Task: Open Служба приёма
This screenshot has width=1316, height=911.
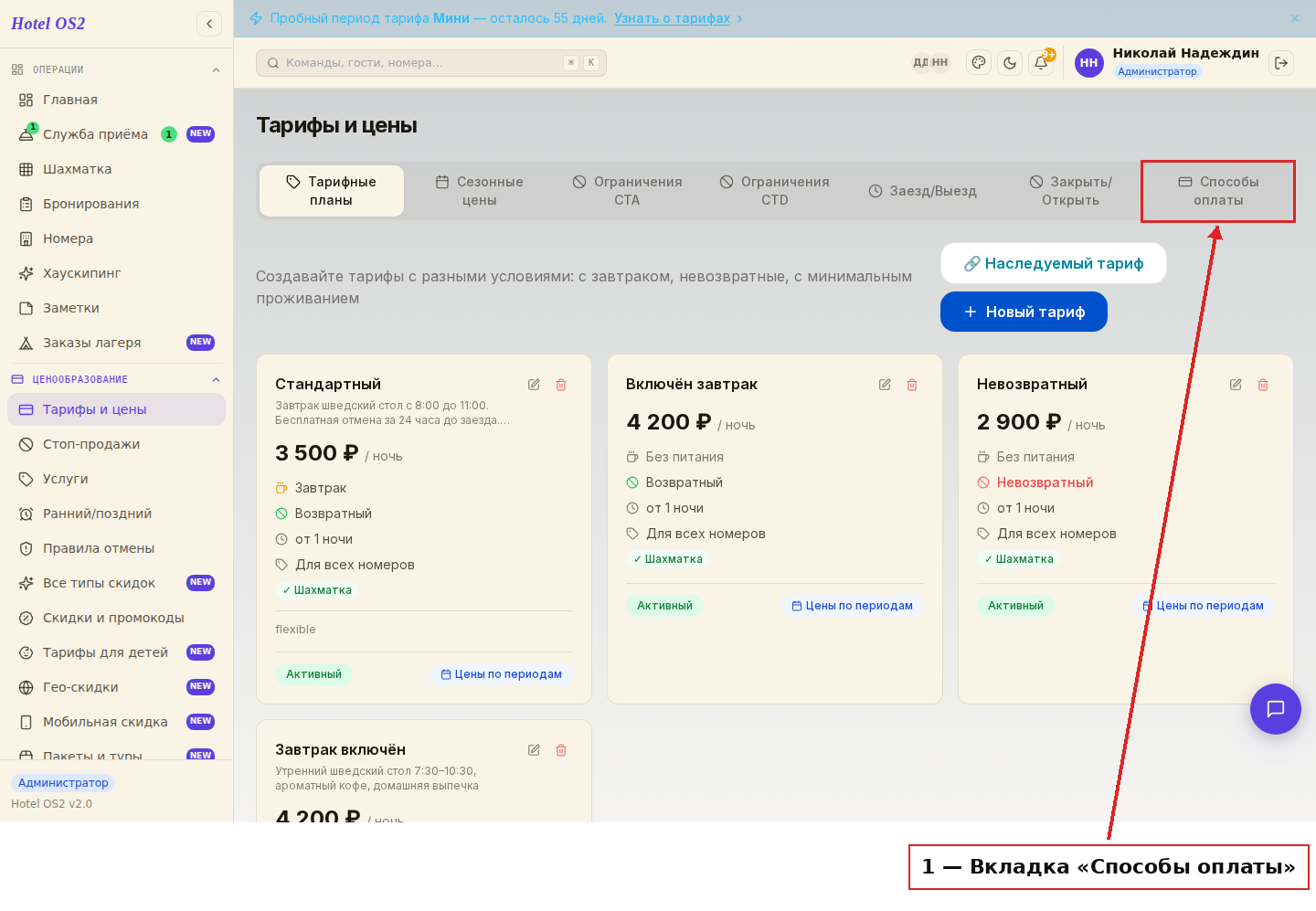Action: click(x=116, y=134)
